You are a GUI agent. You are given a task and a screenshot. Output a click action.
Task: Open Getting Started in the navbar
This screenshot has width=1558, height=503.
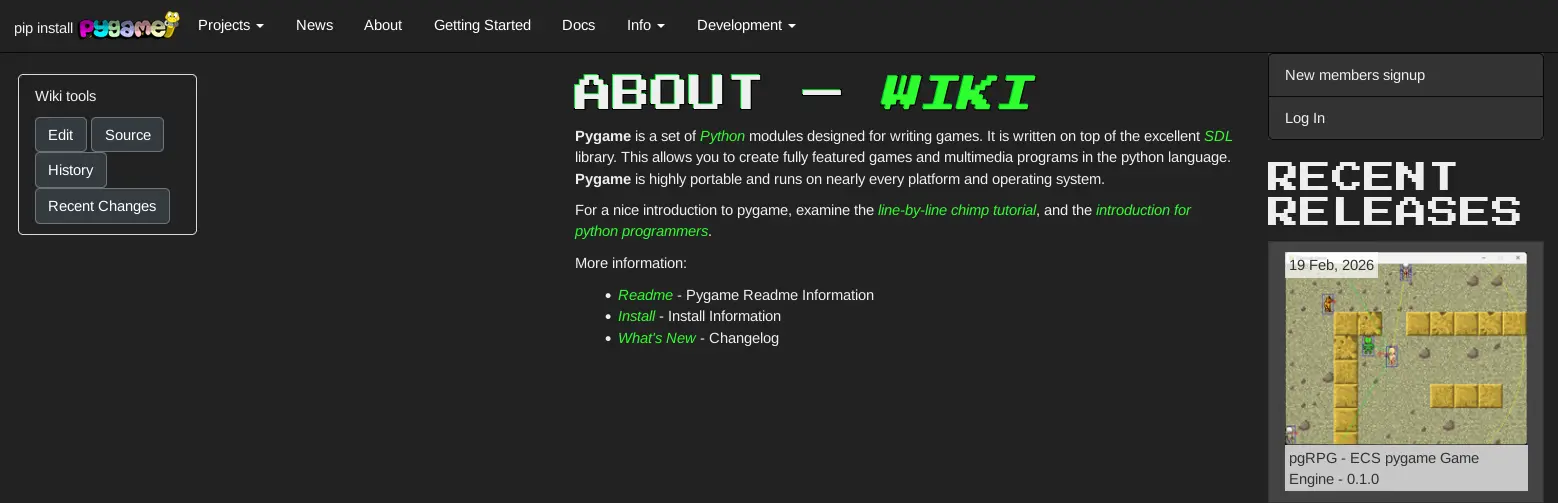482,25
